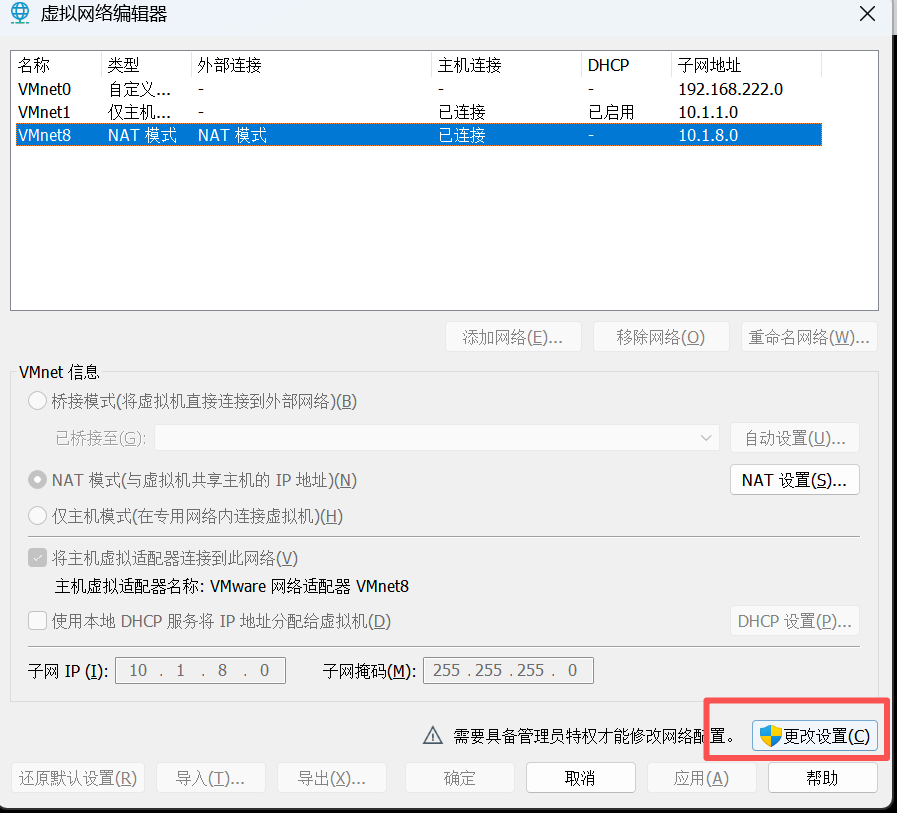Click the DHCP column header
This screenshot has height=813, width=897.
(x=626, y=65)
